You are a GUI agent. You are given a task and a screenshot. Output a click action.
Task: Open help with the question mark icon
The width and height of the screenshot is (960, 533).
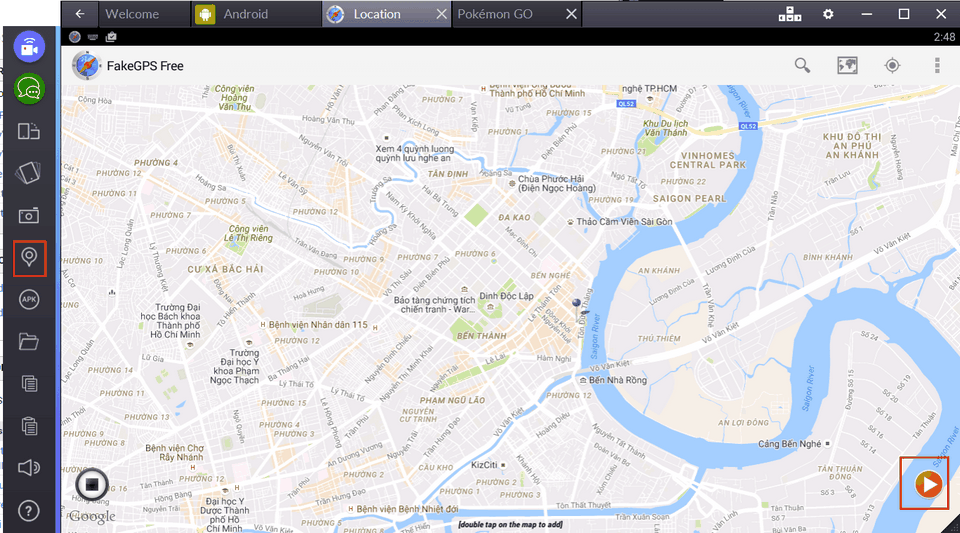tap(29, 510)
